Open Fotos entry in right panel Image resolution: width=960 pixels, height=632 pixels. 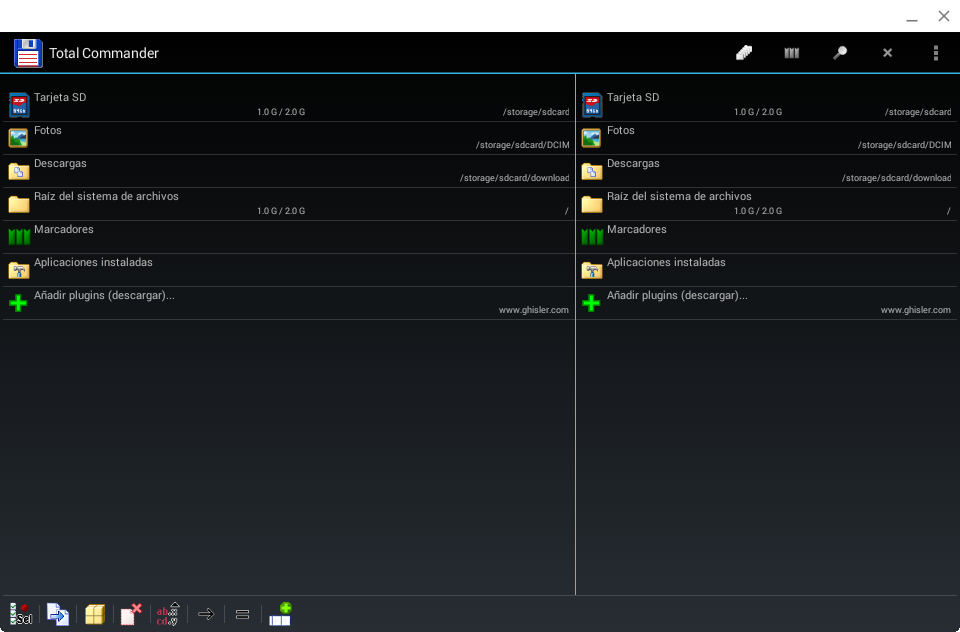[x=767, y=138]
